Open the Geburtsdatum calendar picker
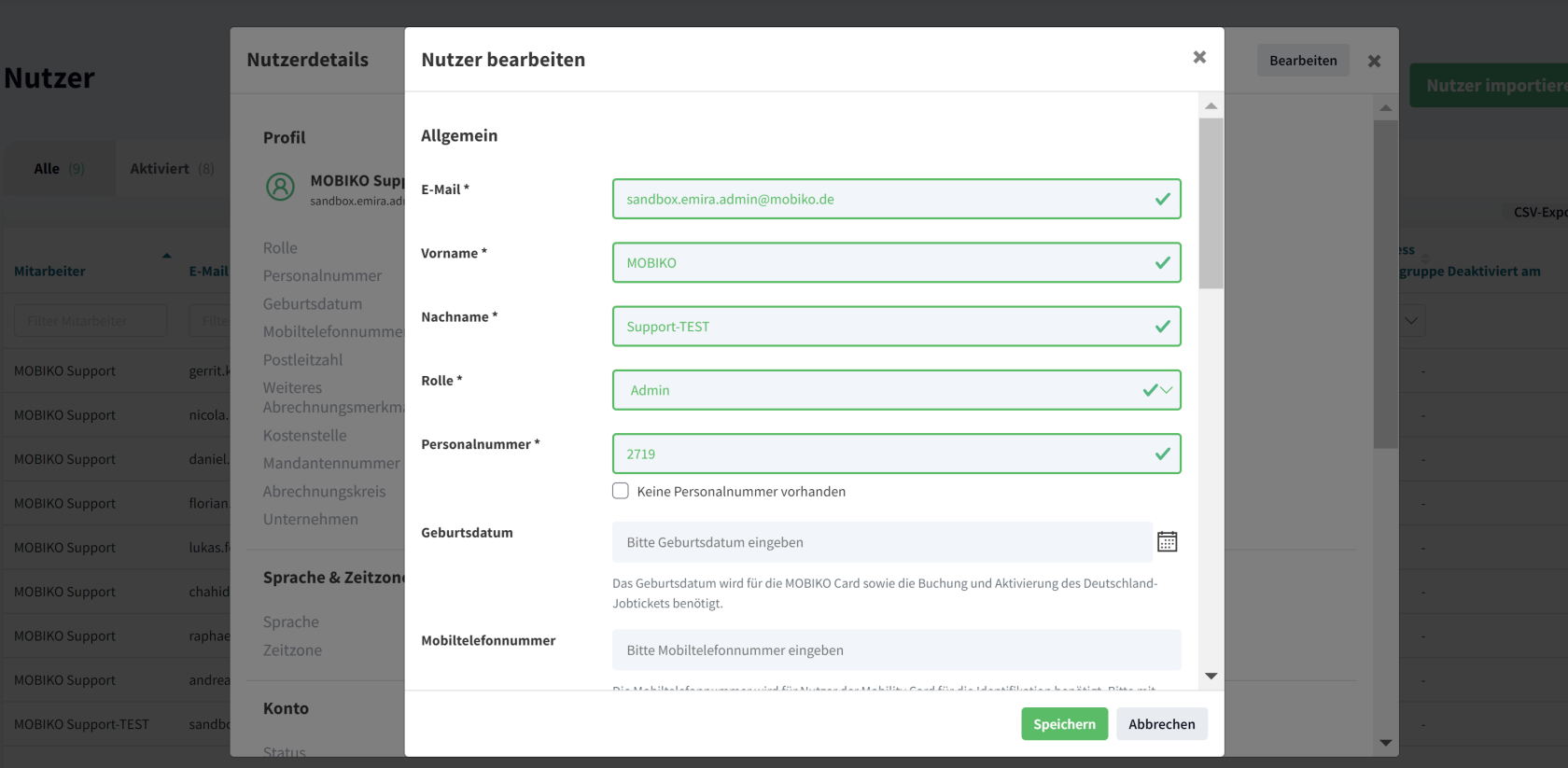1568x768 pixels. coord(1167,542)
